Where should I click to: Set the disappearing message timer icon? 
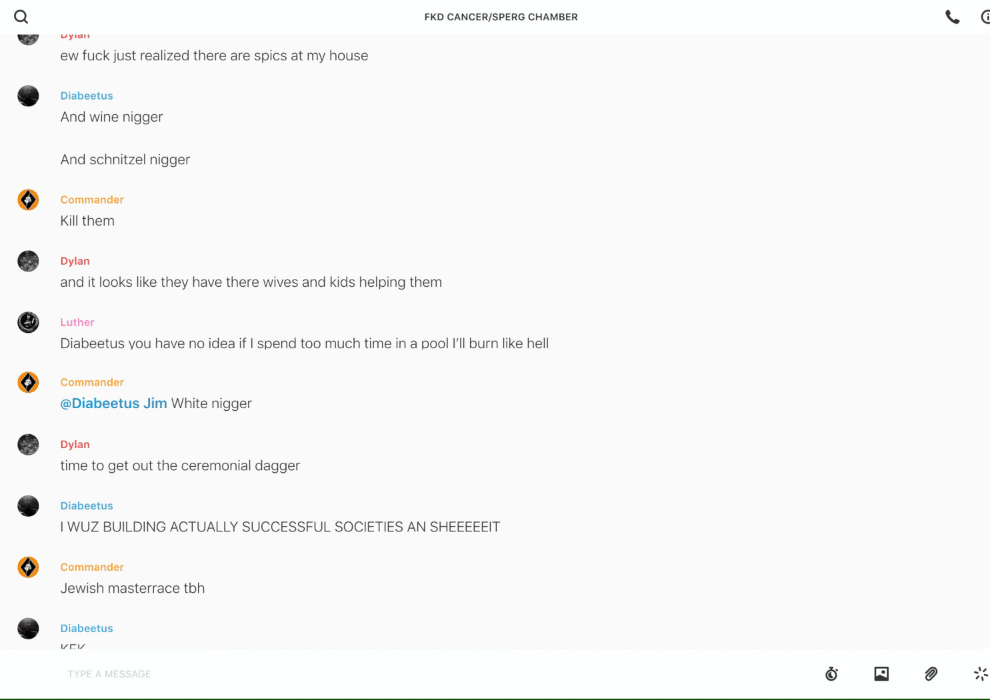(832, 673)
